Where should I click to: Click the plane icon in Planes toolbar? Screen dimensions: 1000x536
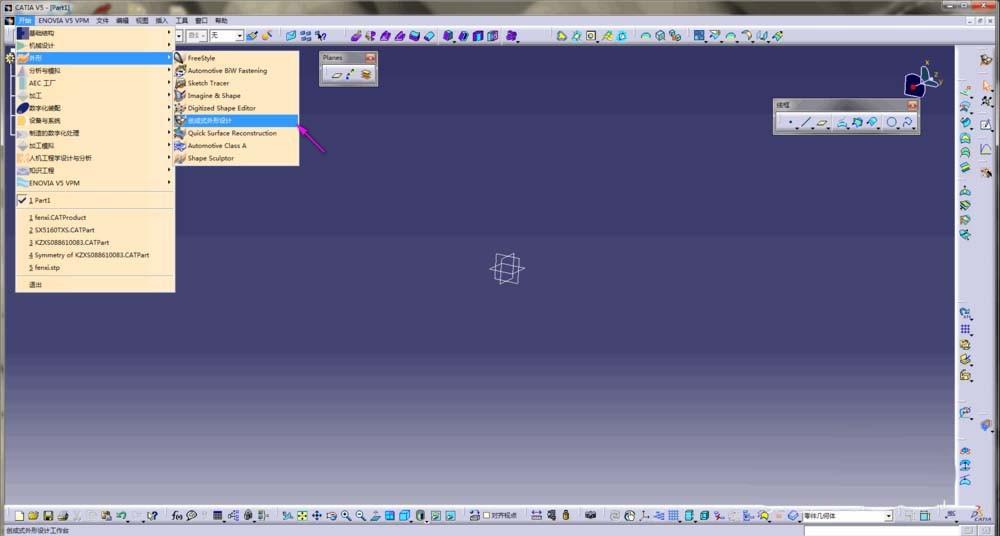(337, 74)
